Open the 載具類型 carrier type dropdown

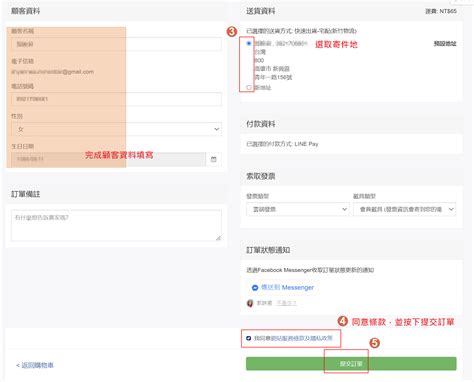404,209
